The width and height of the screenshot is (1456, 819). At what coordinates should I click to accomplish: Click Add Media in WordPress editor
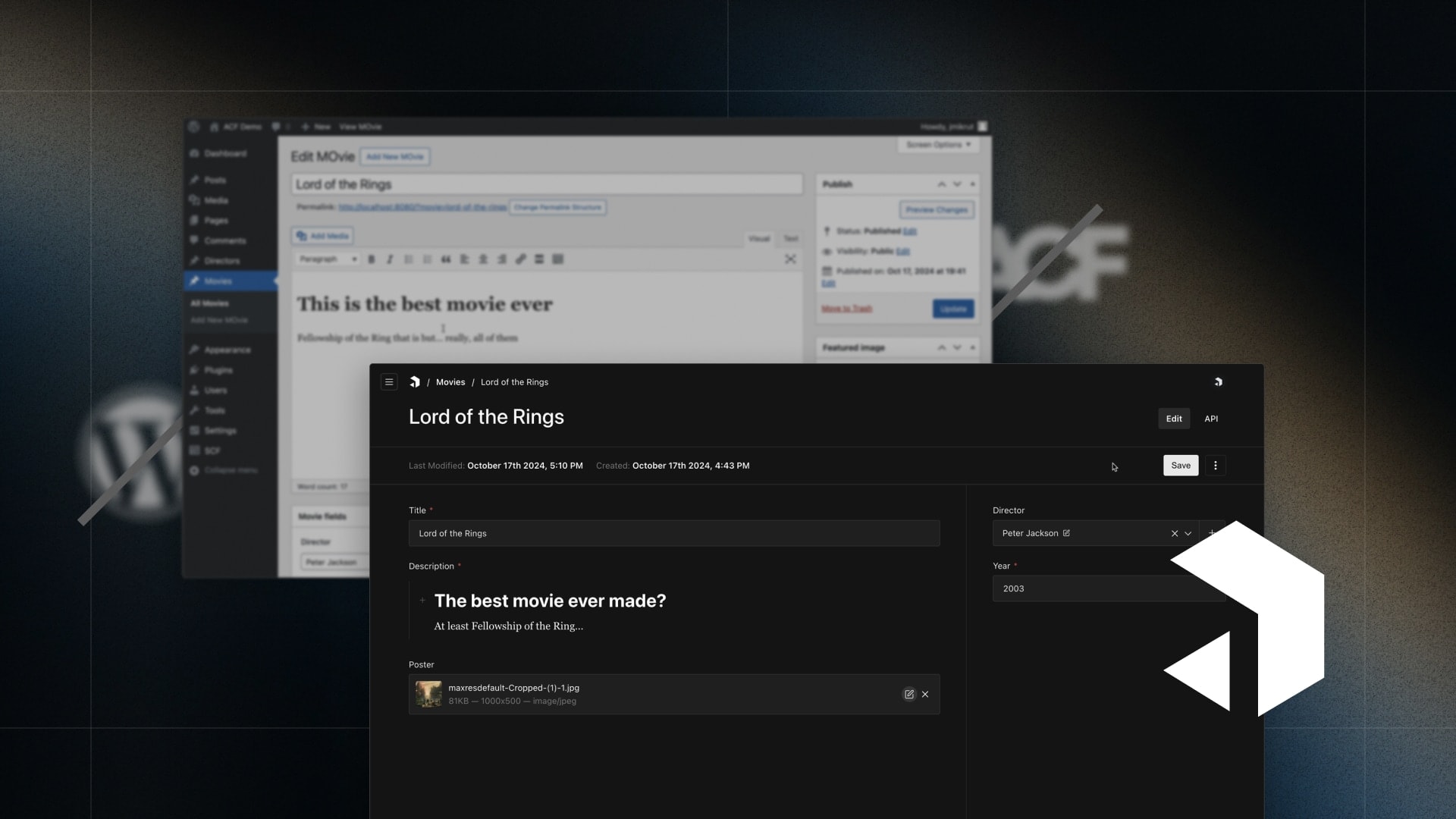click(x=323, y=236)
